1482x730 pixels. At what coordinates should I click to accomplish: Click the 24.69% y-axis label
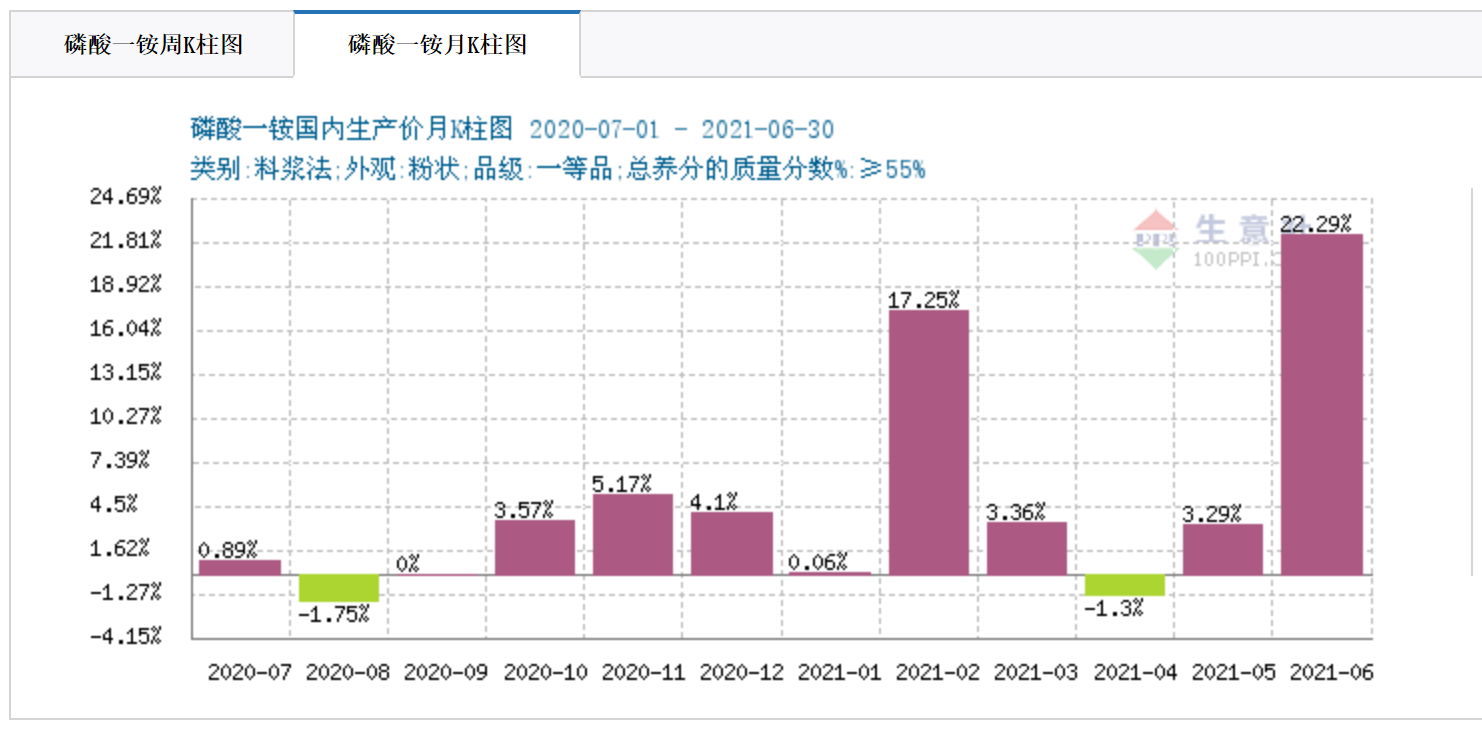(x=126, y=196)
